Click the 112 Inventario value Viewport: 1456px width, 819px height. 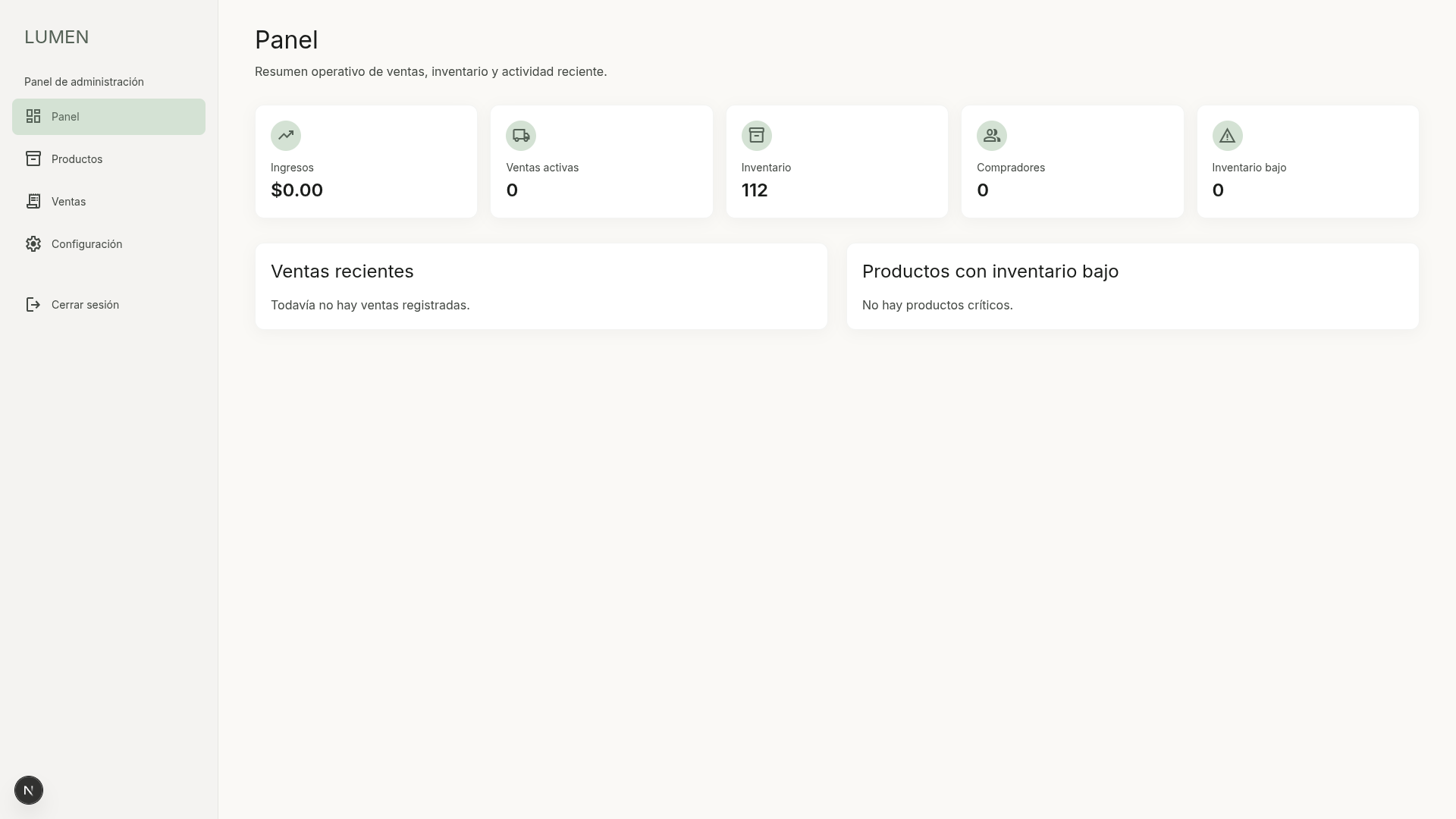755,190
